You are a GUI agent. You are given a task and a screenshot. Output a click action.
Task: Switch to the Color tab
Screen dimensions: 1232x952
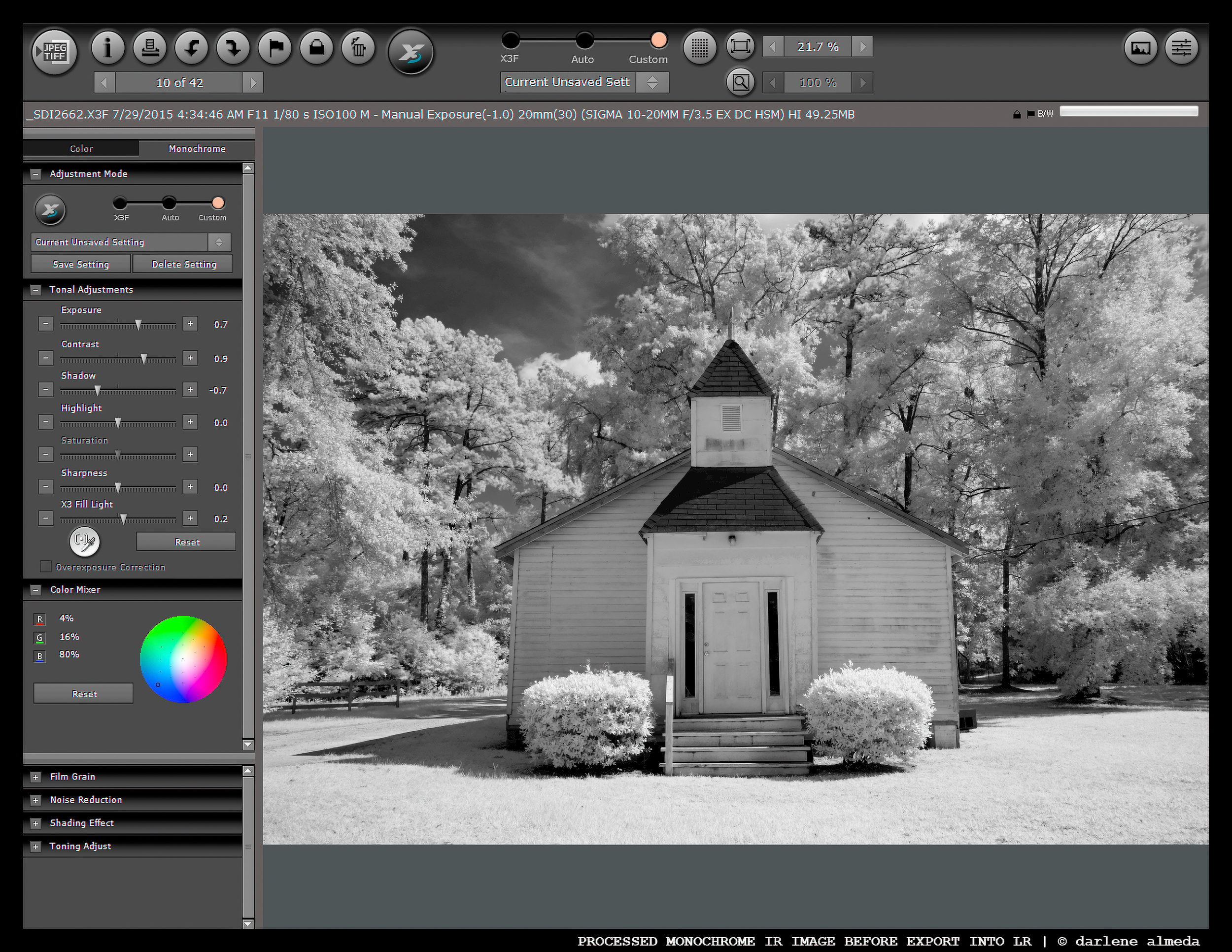(81, 148)
